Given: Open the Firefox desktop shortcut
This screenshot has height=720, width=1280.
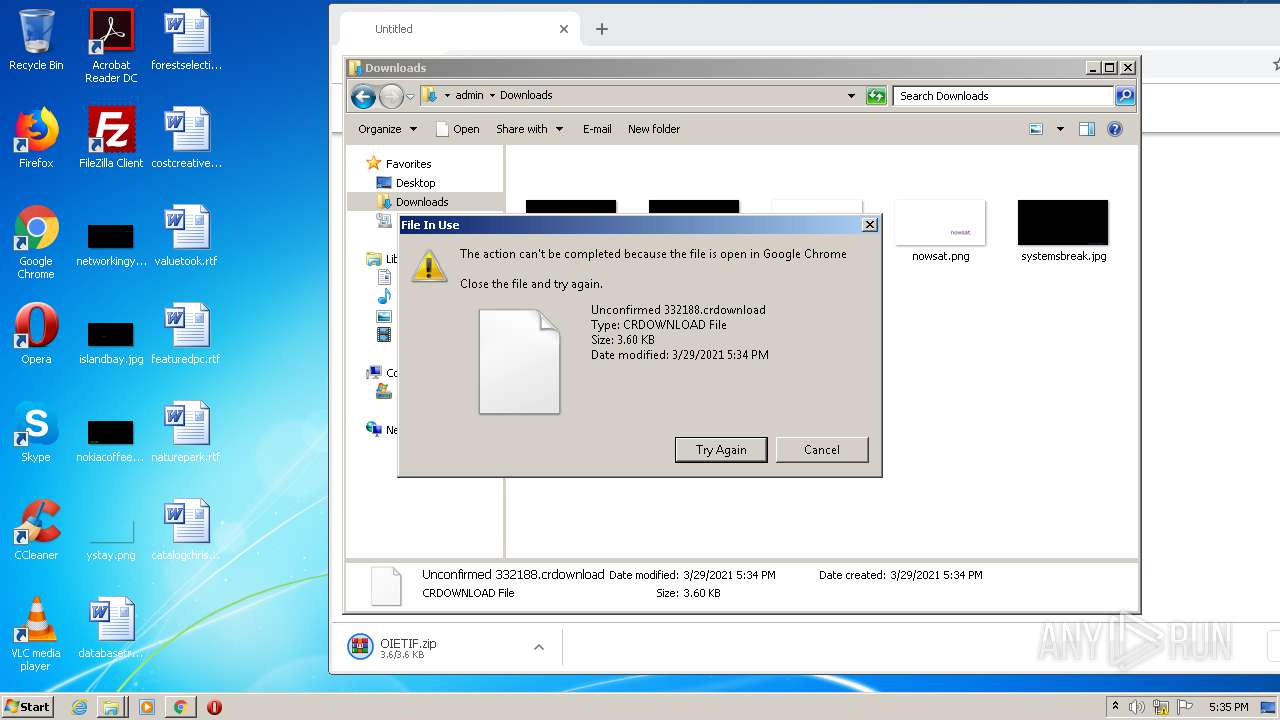Looking at the screenshot, I should (x=36, y=138).
